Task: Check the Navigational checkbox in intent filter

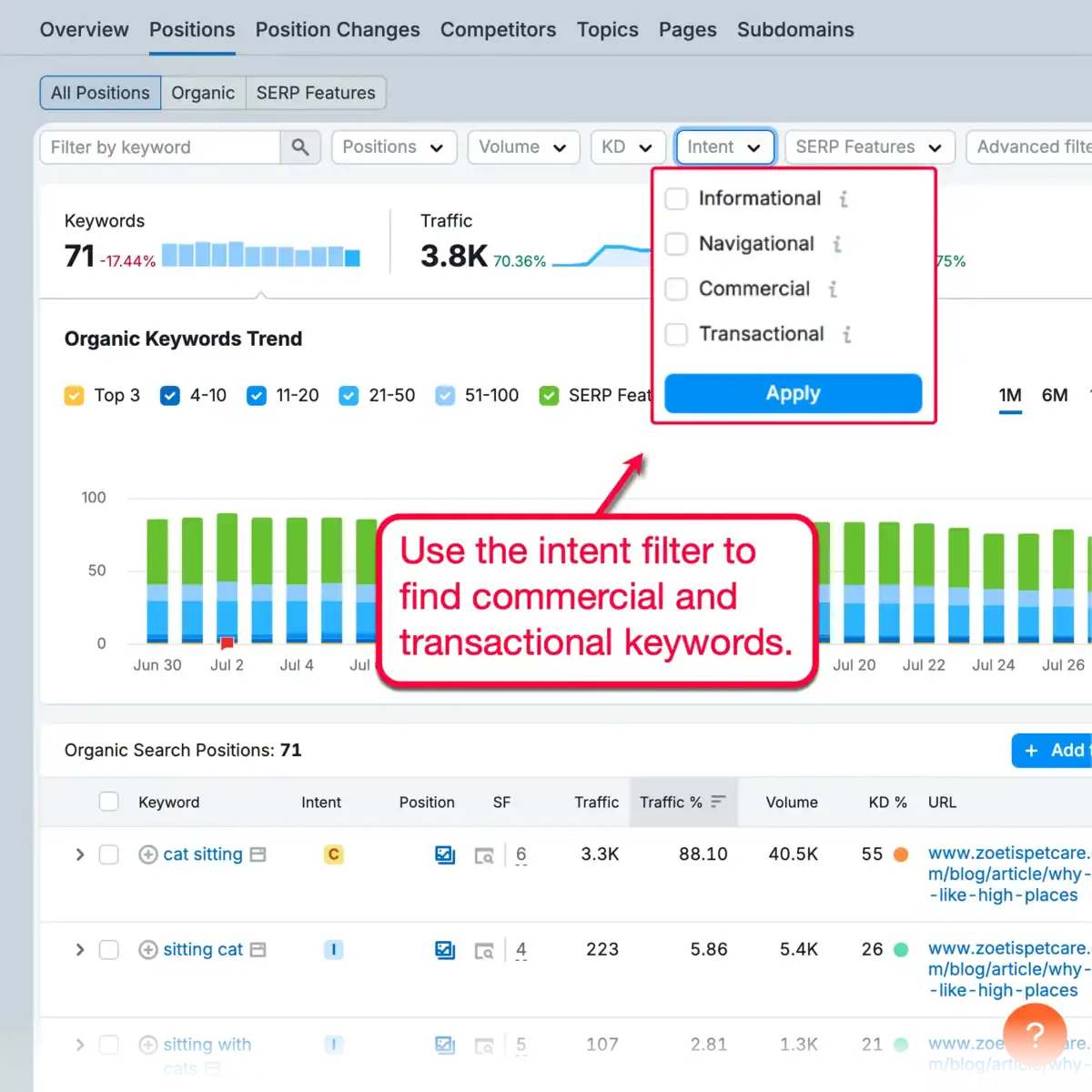Action: 676,244
